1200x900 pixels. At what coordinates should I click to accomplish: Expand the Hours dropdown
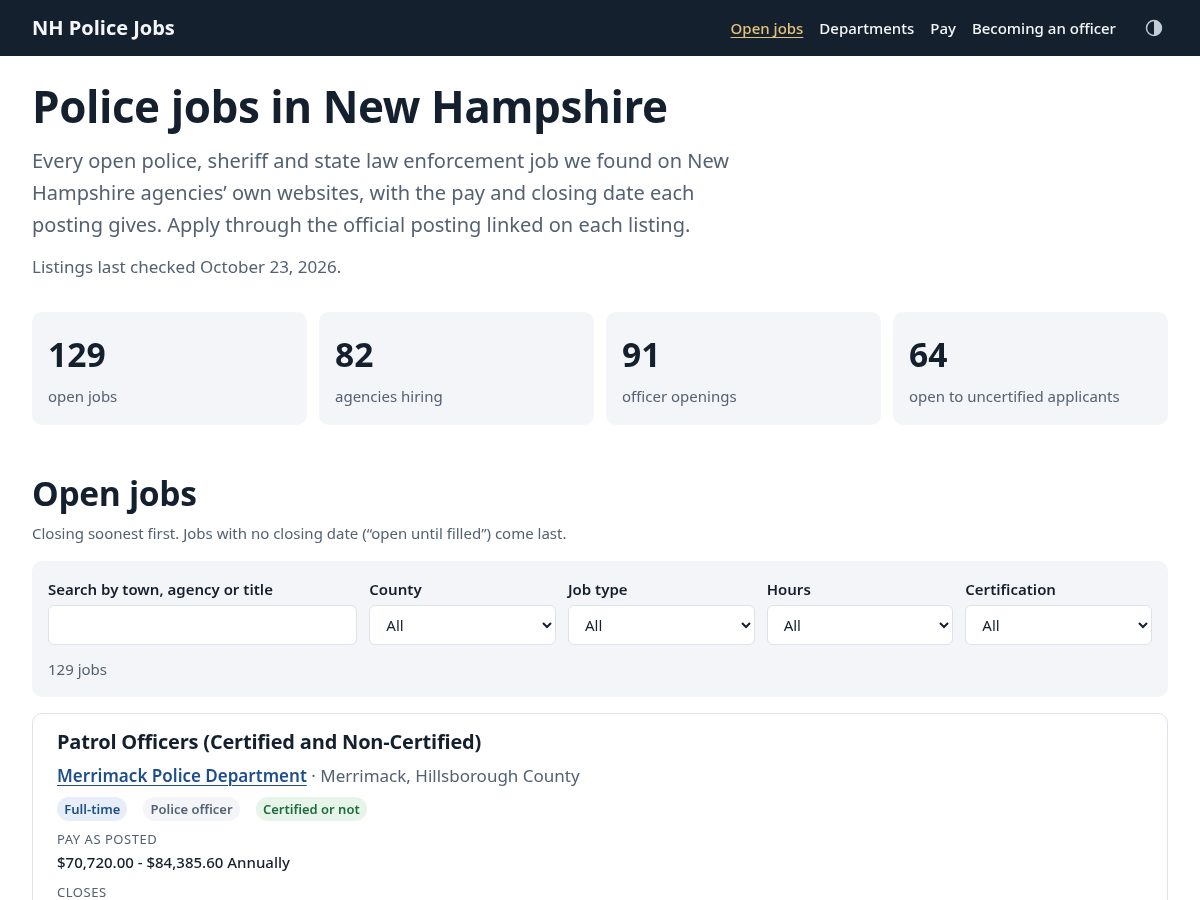(x=860, y=625)
